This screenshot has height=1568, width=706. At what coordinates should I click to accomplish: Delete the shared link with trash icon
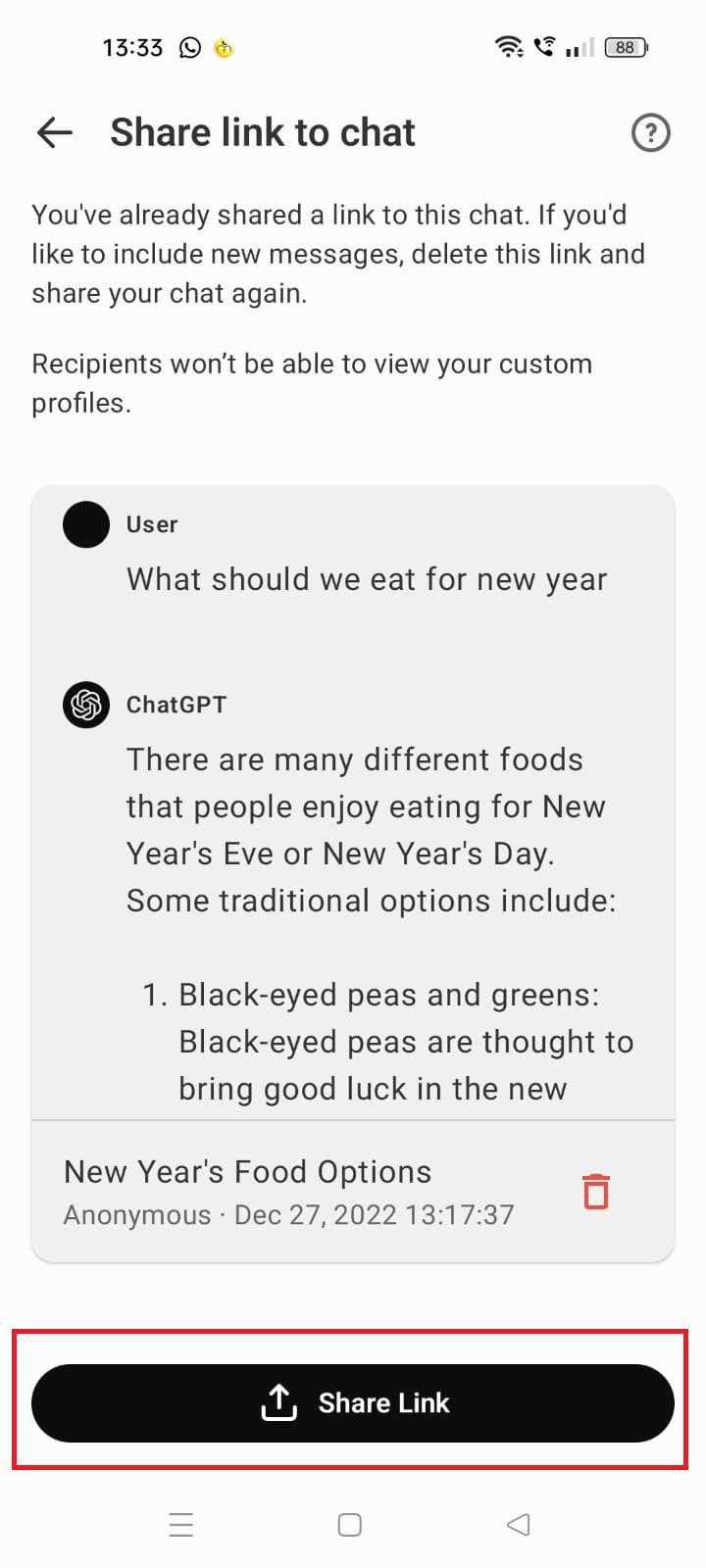(x=596, y=1192)
